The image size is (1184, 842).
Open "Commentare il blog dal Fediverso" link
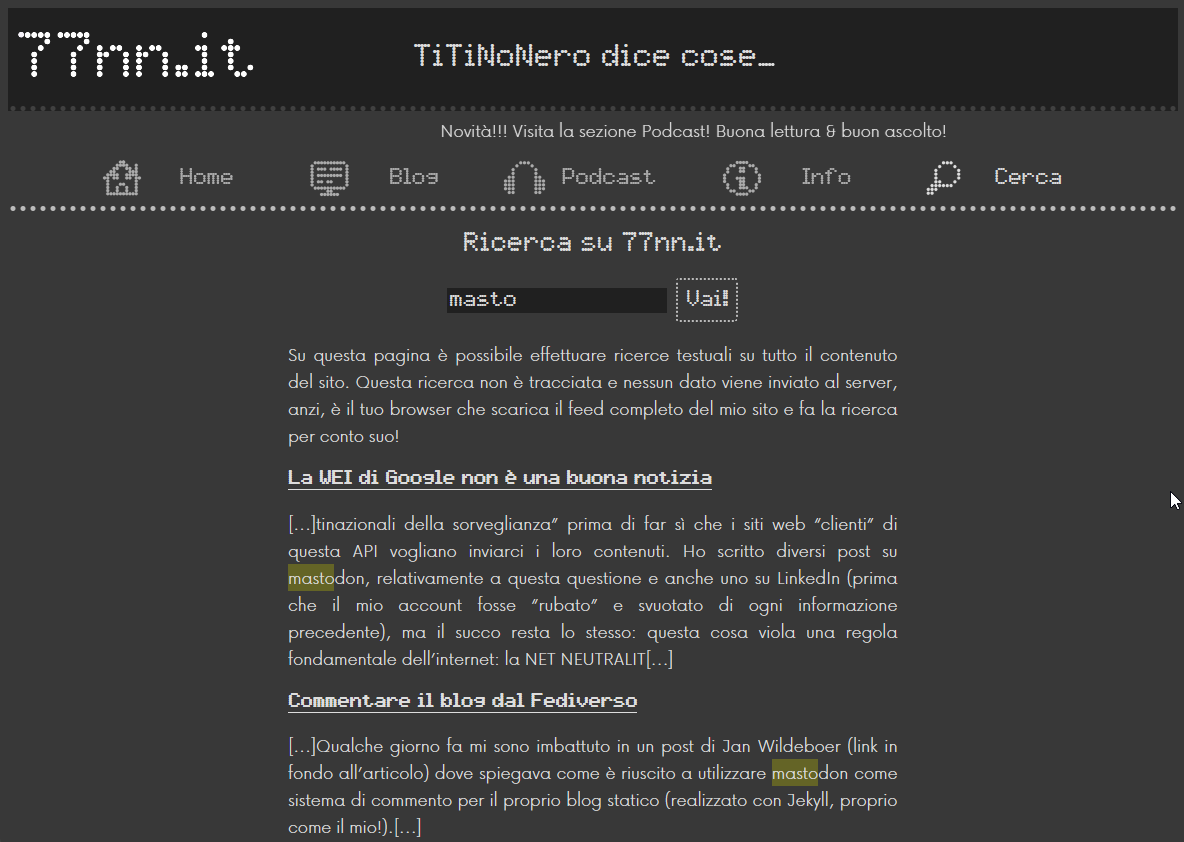[x=462, y=700]
